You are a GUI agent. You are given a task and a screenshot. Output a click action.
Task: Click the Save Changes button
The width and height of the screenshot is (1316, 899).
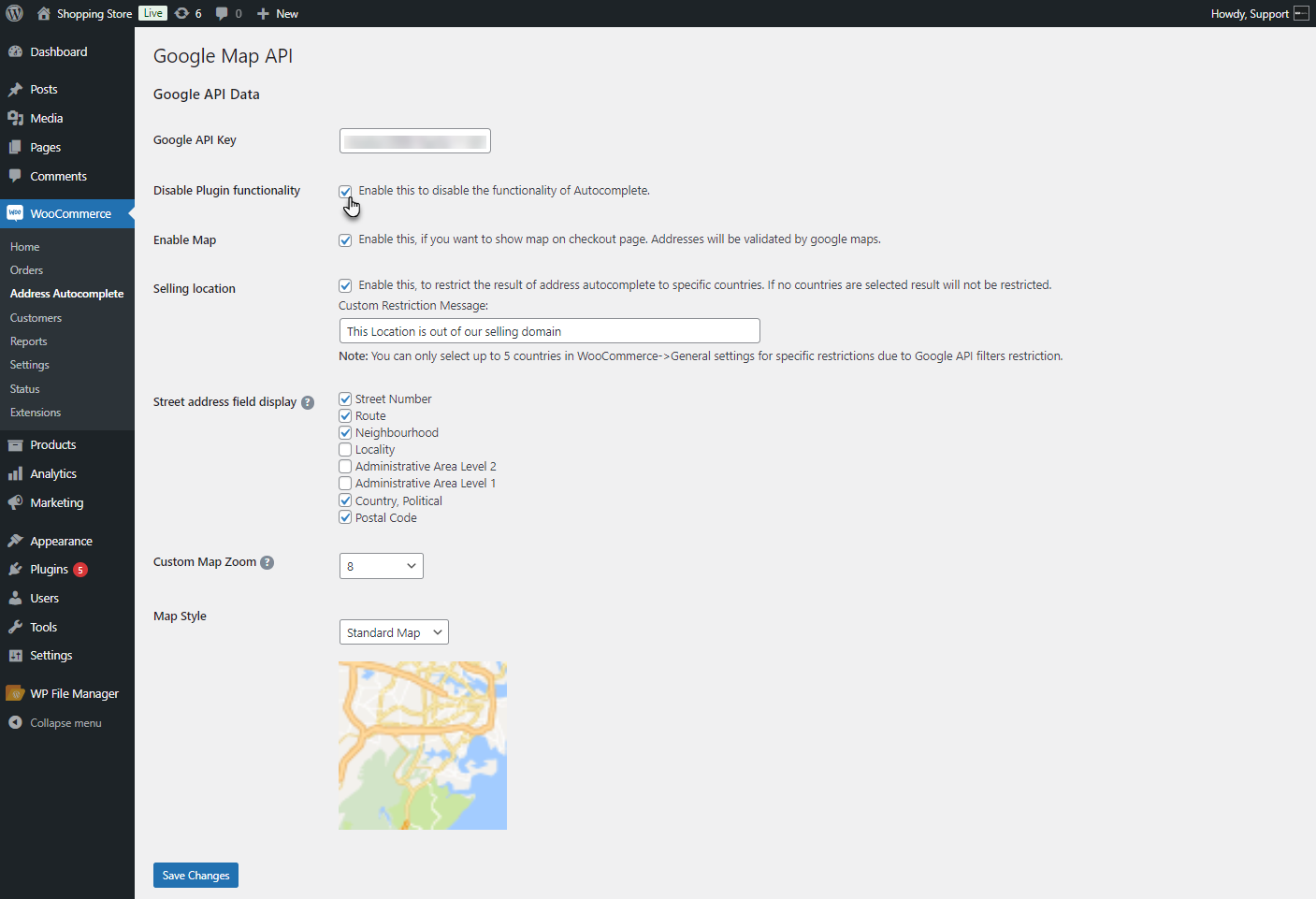point(195,876)
